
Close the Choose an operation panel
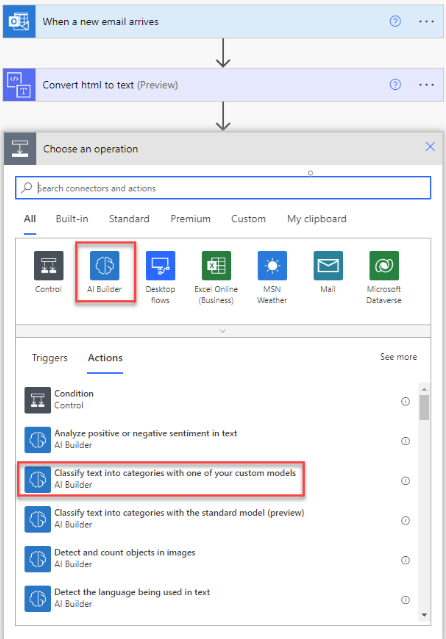point(430,147)
